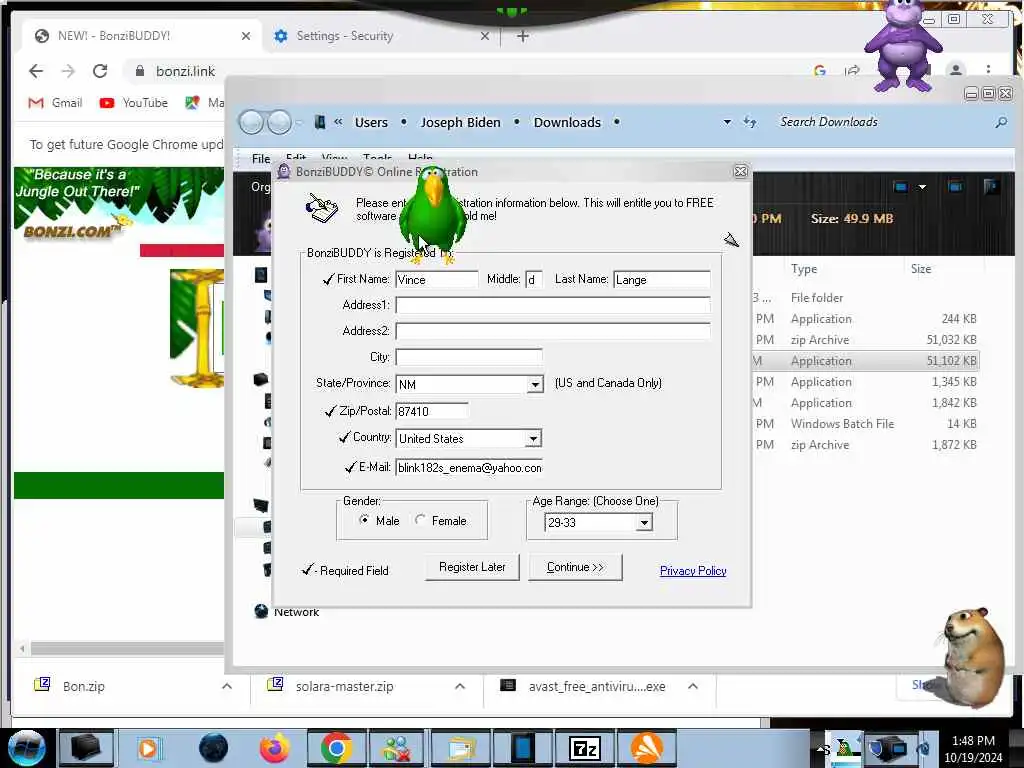Open a new Chrome tab
The width and height of the screenshot is (1024, 768).
coord(522,36)
